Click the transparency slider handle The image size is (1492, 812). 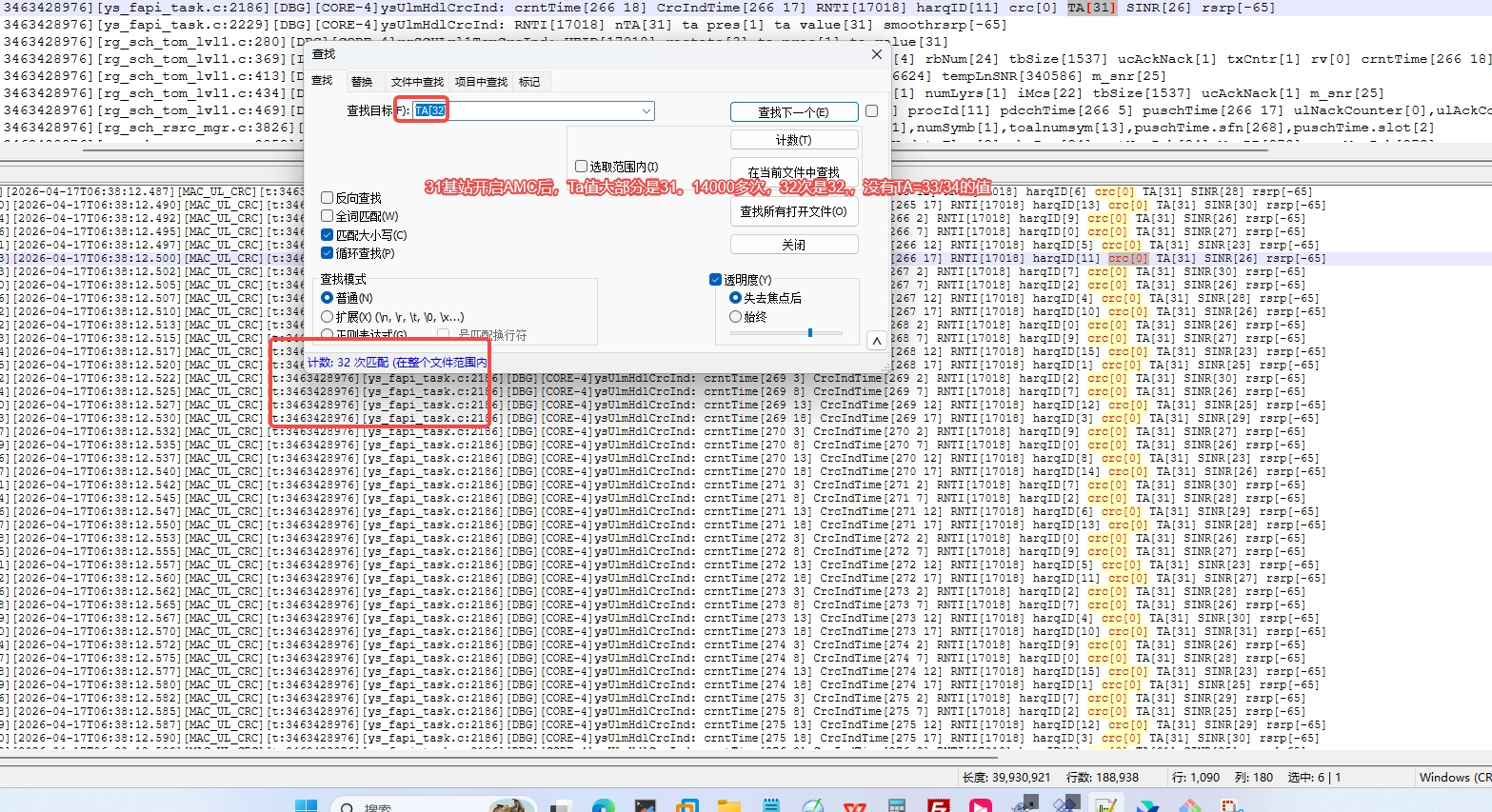point(810,333)
